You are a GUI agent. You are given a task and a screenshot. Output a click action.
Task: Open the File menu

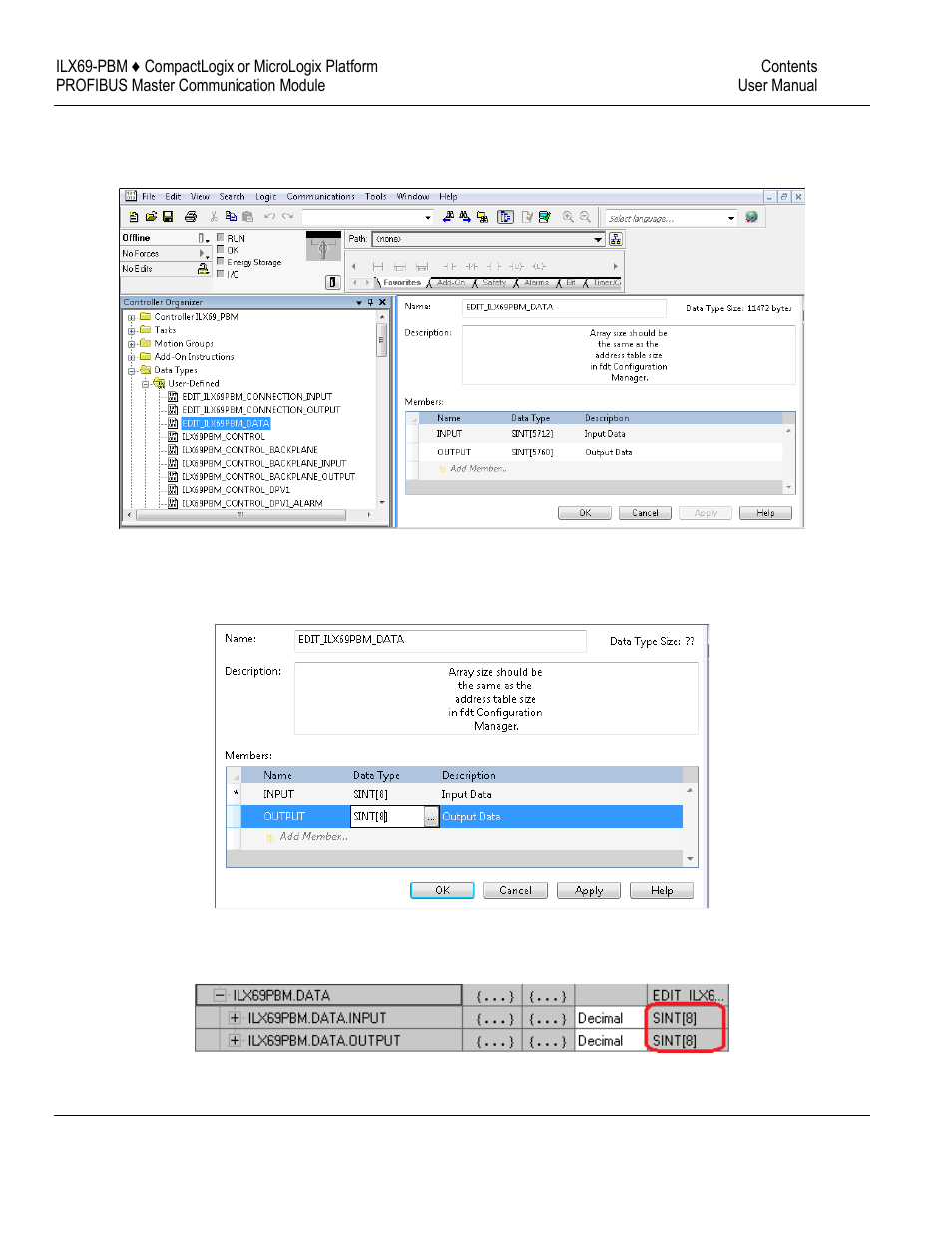149,197
